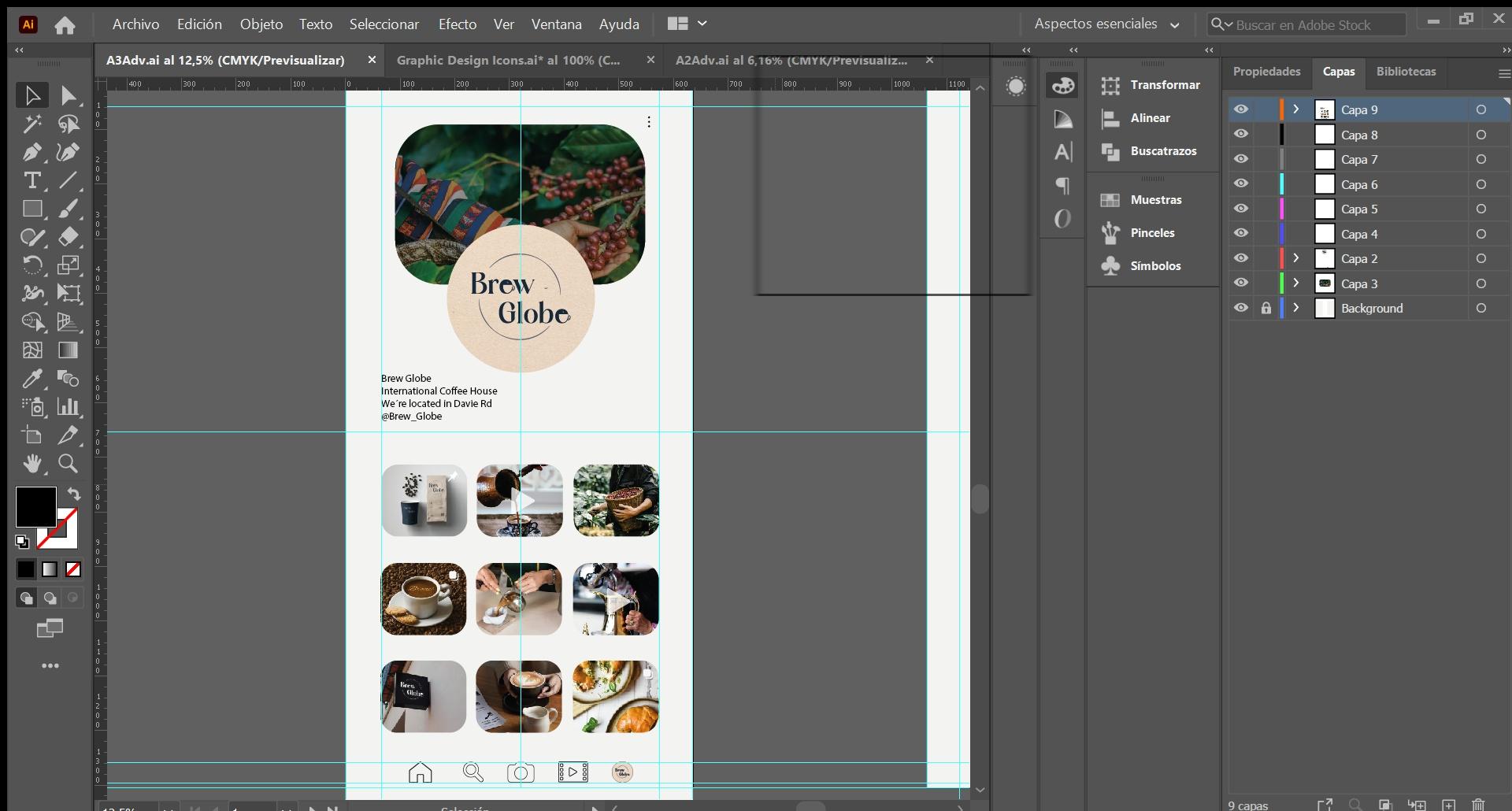Switch to the Bibliotecas tab
Image resolution: width=1512 pixels, height=811 pixels.
pos(1406,72)
